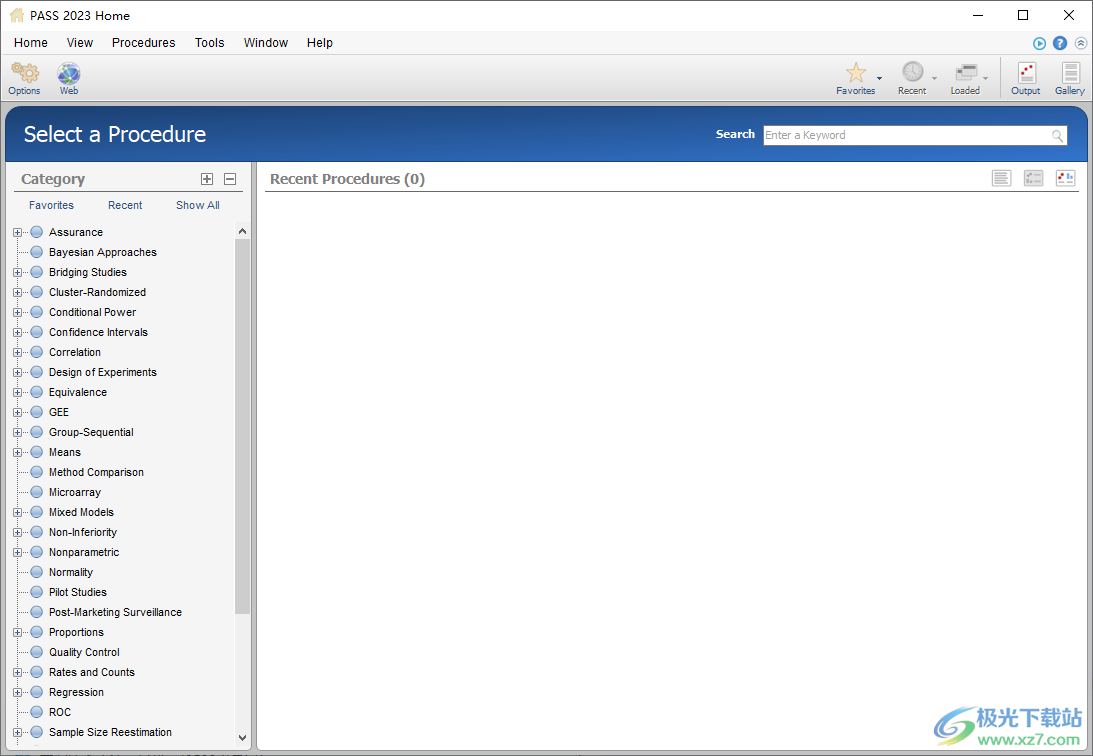The width and height of the screenshot is (1093, 756).
Task: Select the Sample Size Reestimation category
Action: point(110,732)
